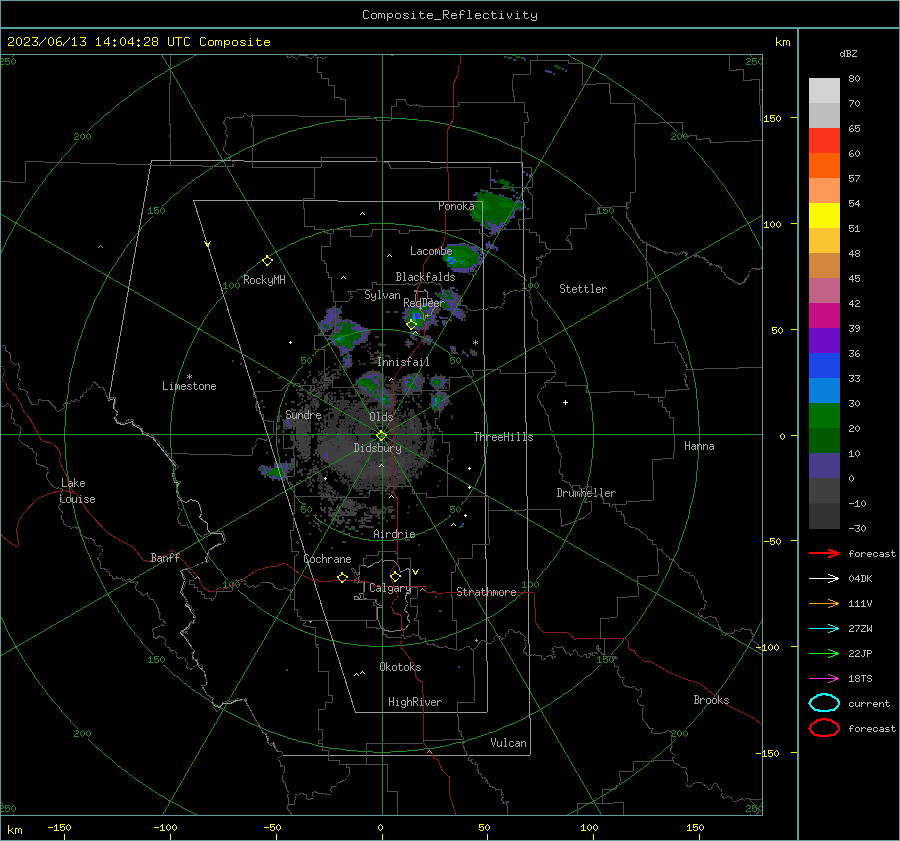Image resolution: width=900 pixels, height=841 pixels.
Task: Click the cyan 27ZW arrow in the legend
Action: coord(824,629)
